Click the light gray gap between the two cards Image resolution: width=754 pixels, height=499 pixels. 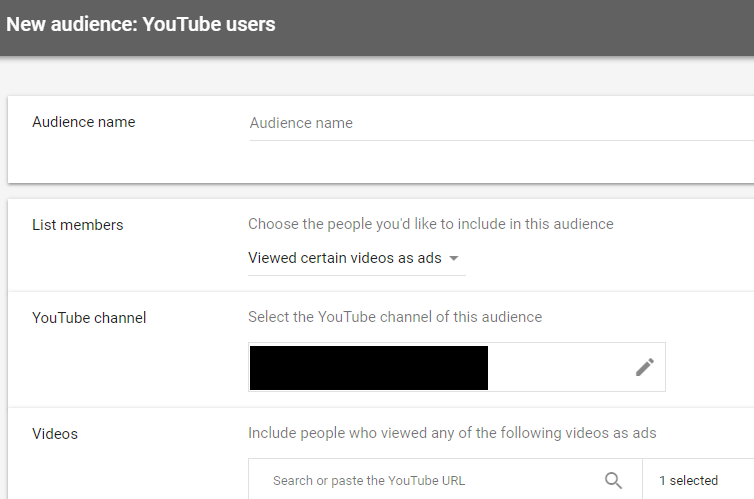380,191
